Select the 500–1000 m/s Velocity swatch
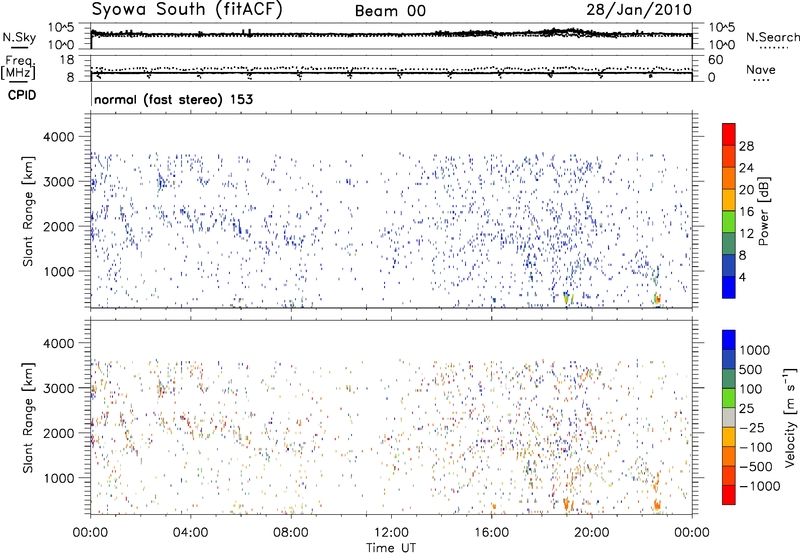This screenshot has width=800, height=554. point(729,359)
